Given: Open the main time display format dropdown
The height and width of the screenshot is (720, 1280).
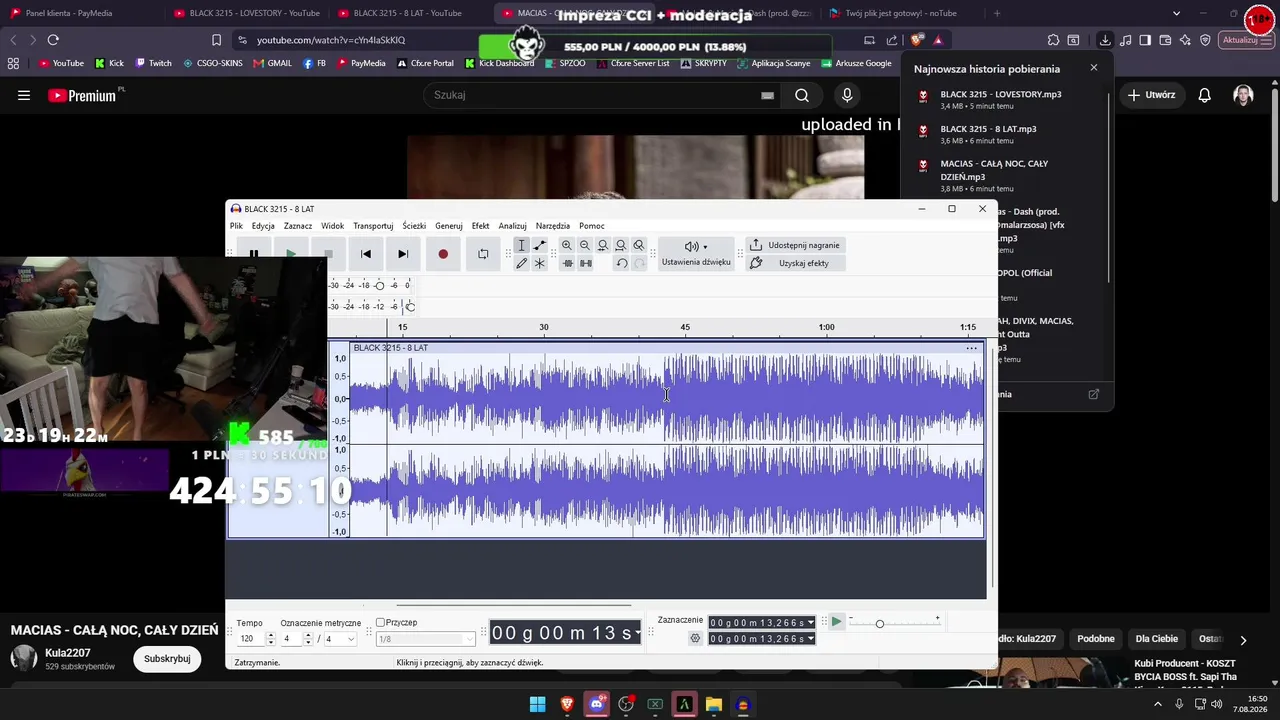Looking at the screenshot, I should [637, 632].
